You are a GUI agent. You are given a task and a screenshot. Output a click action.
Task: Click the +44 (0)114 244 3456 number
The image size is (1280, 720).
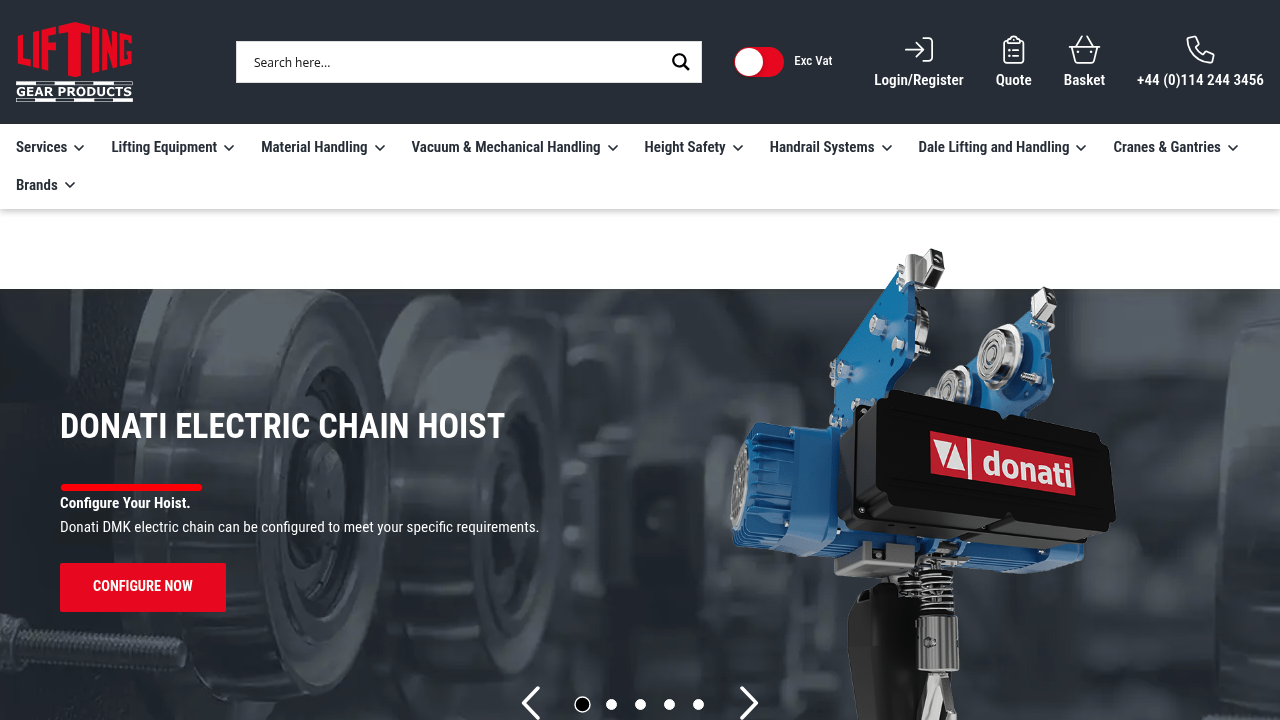click(1200, 80)
